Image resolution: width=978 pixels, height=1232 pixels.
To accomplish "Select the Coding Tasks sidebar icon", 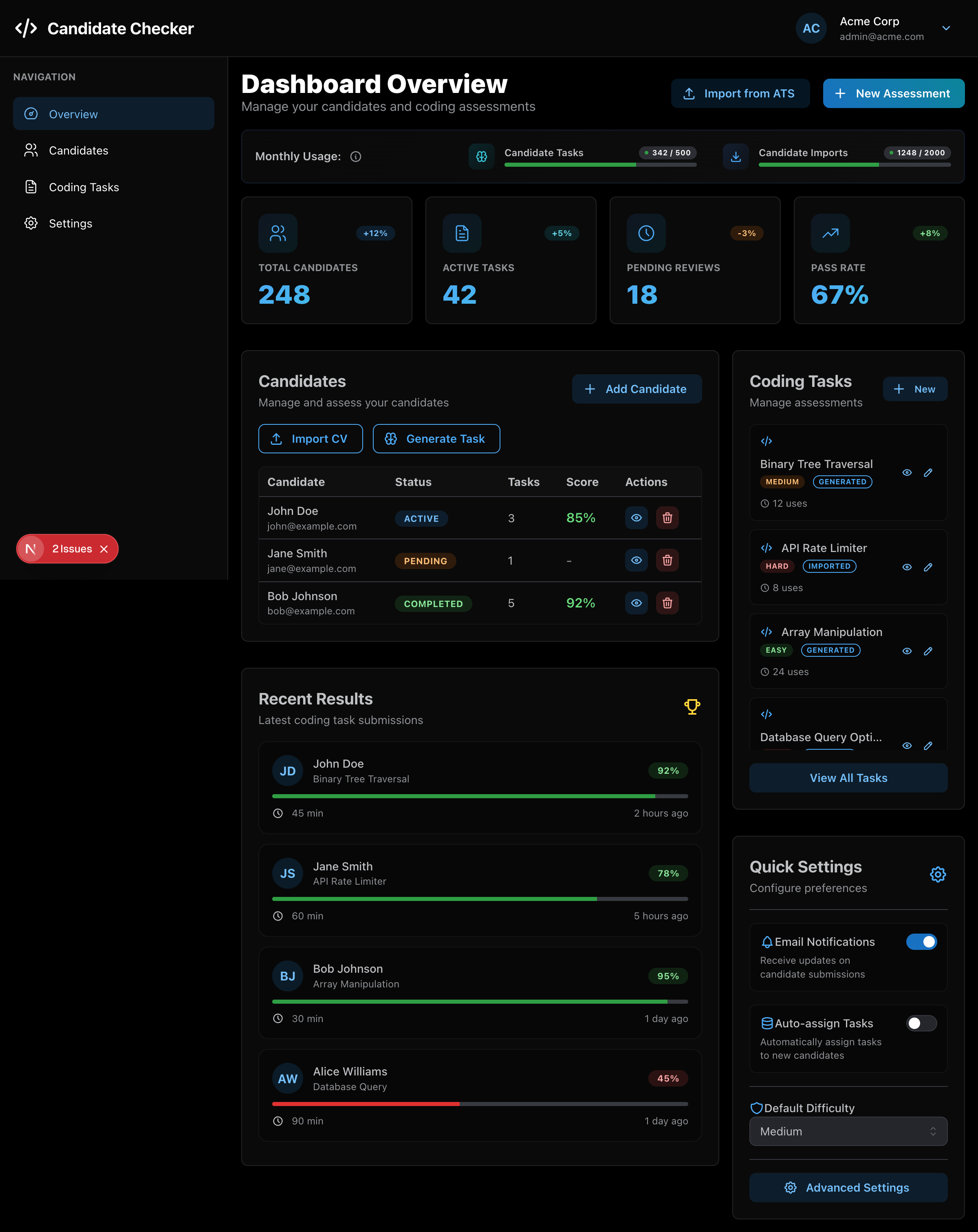I will click(x=31, y=187).
